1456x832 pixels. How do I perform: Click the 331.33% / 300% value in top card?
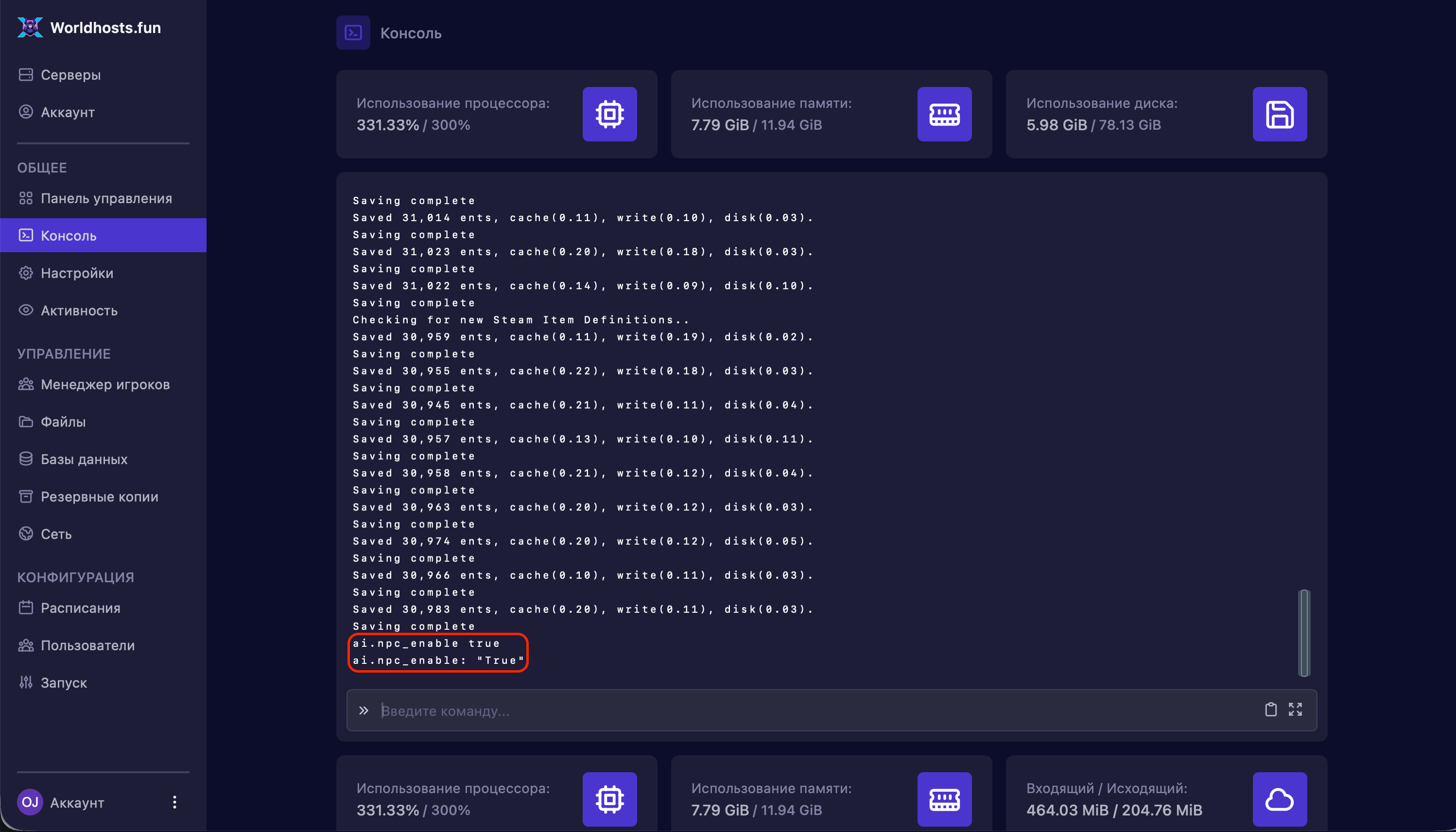coord(413,124)
